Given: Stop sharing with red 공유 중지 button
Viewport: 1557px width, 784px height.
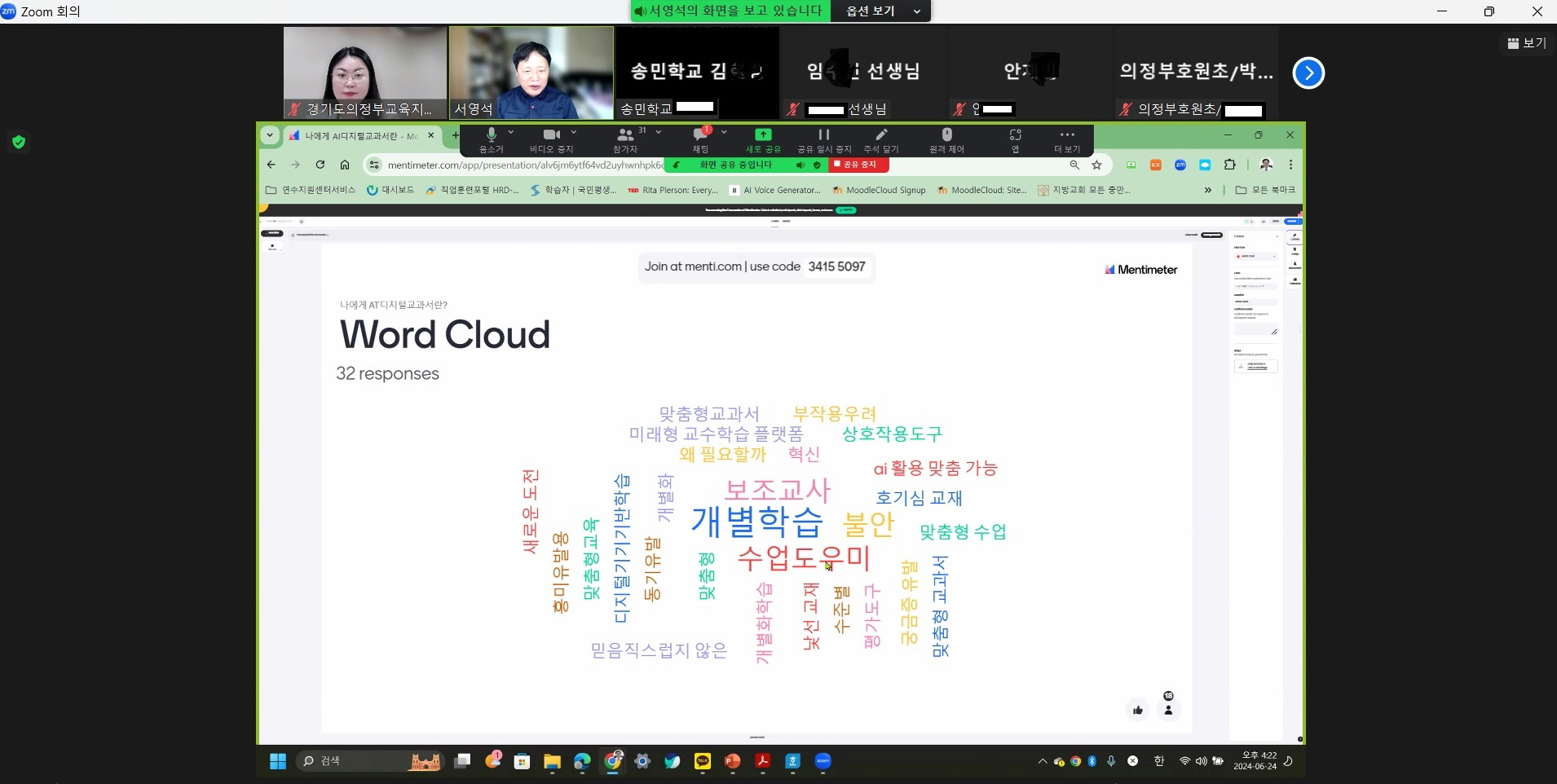Looking at the screenshot, I should coord(858,165).
